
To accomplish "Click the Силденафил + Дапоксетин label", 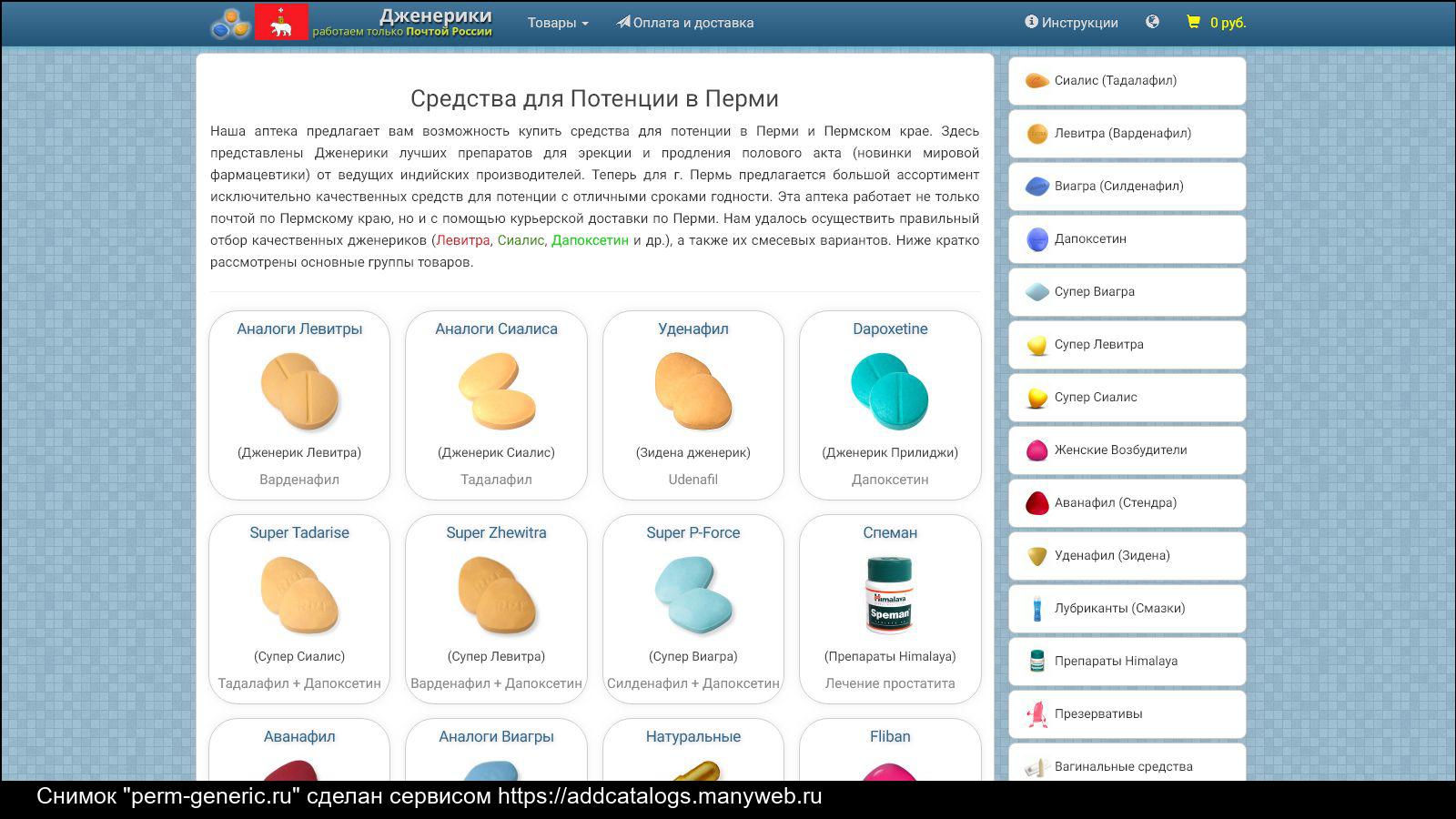I will coord(693,683).
